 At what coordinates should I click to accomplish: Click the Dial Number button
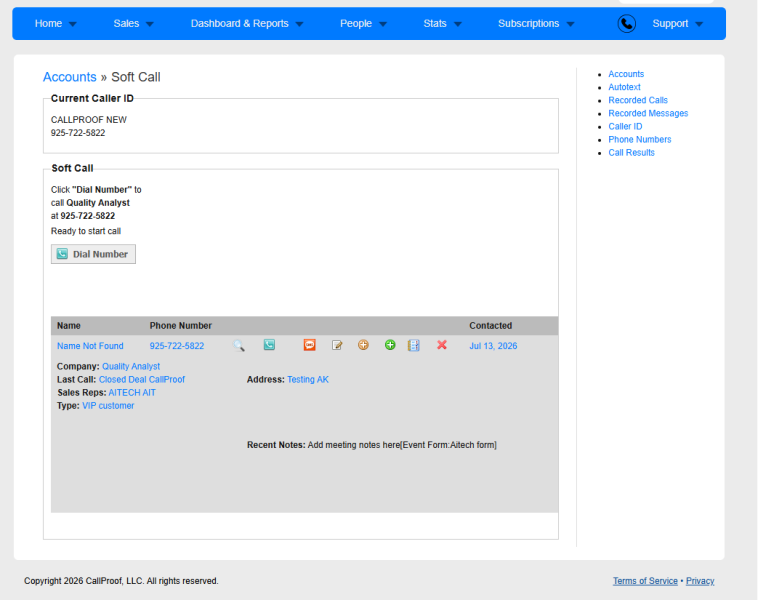93,254
